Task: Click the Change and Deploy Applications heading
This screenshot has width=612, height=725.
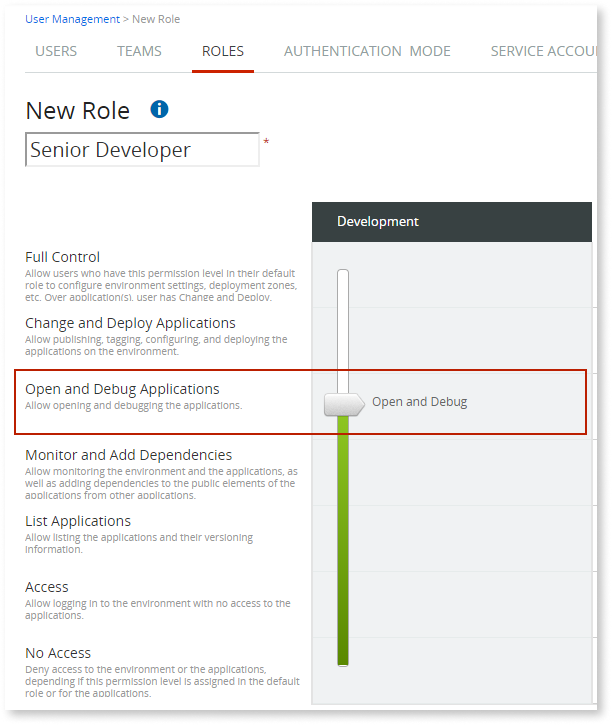Action: tap(130, 323)
